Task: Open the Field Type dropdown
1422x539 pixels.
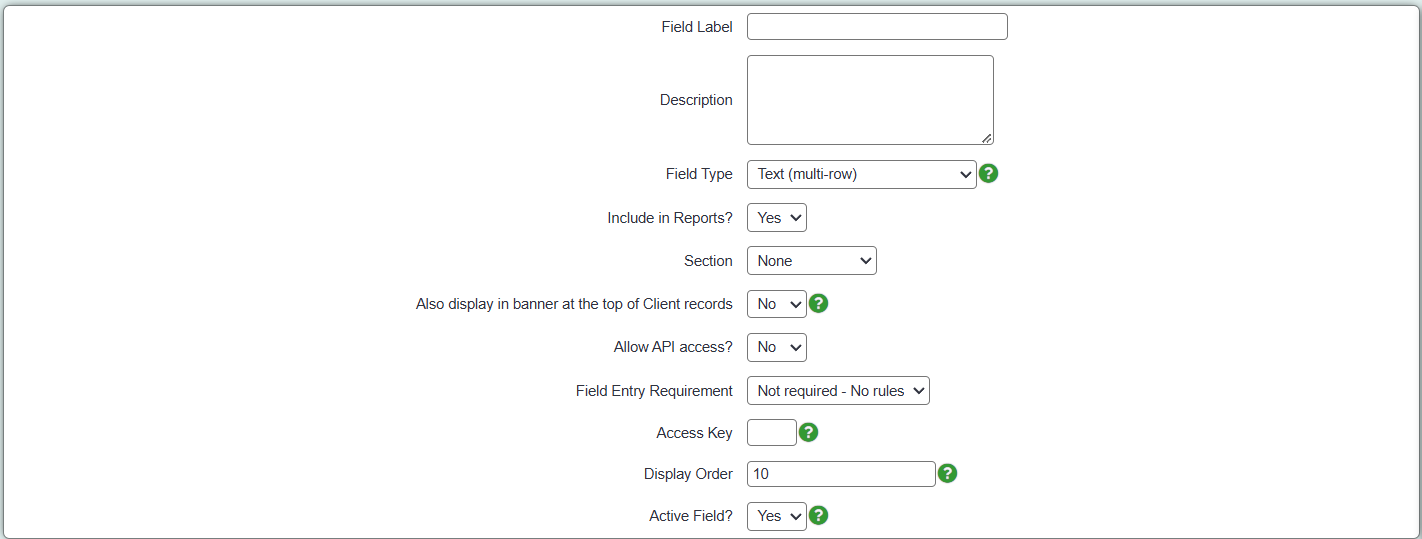Action: 862,174
